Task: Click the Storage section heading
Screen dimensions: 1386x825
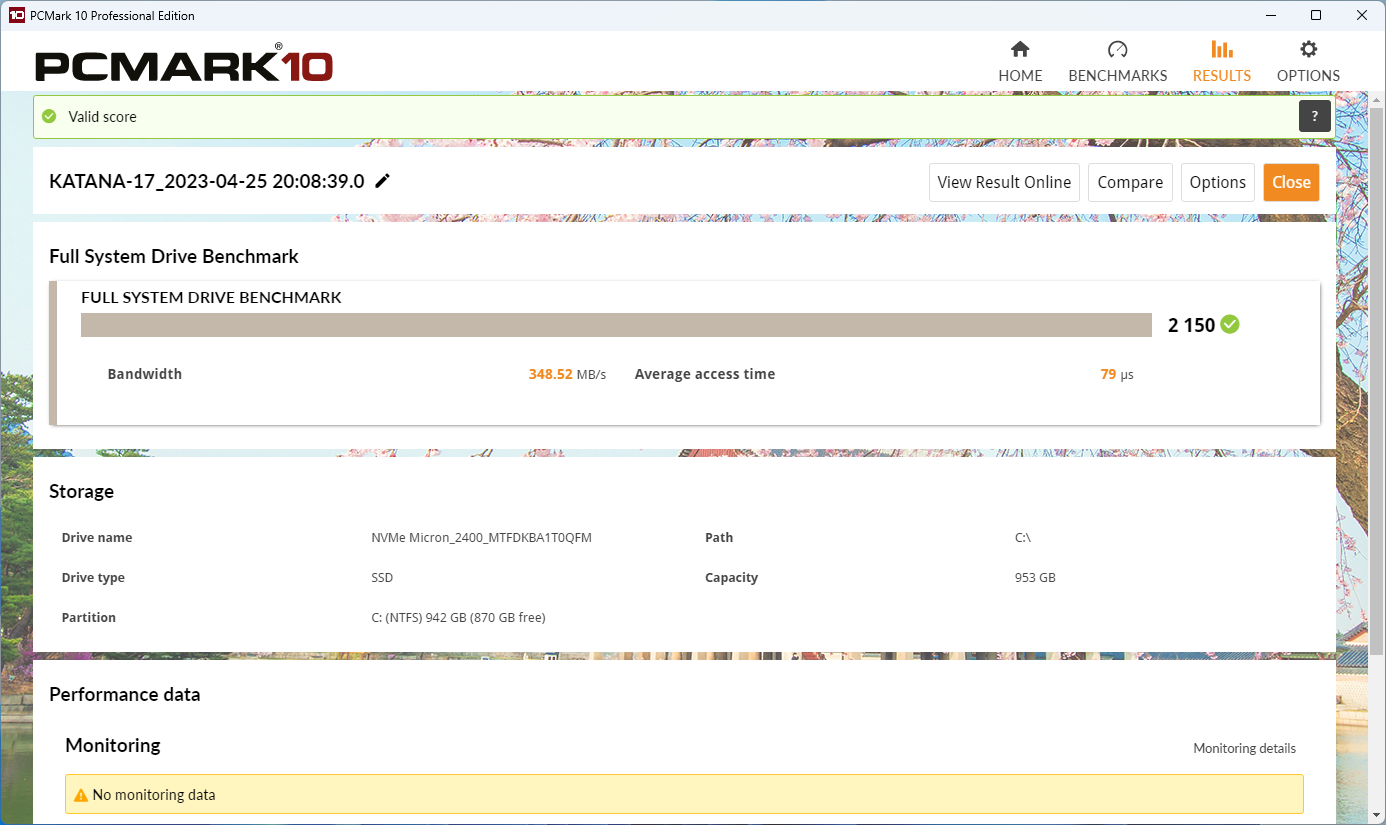Action: pyautogui.click(x=81, y=491)
